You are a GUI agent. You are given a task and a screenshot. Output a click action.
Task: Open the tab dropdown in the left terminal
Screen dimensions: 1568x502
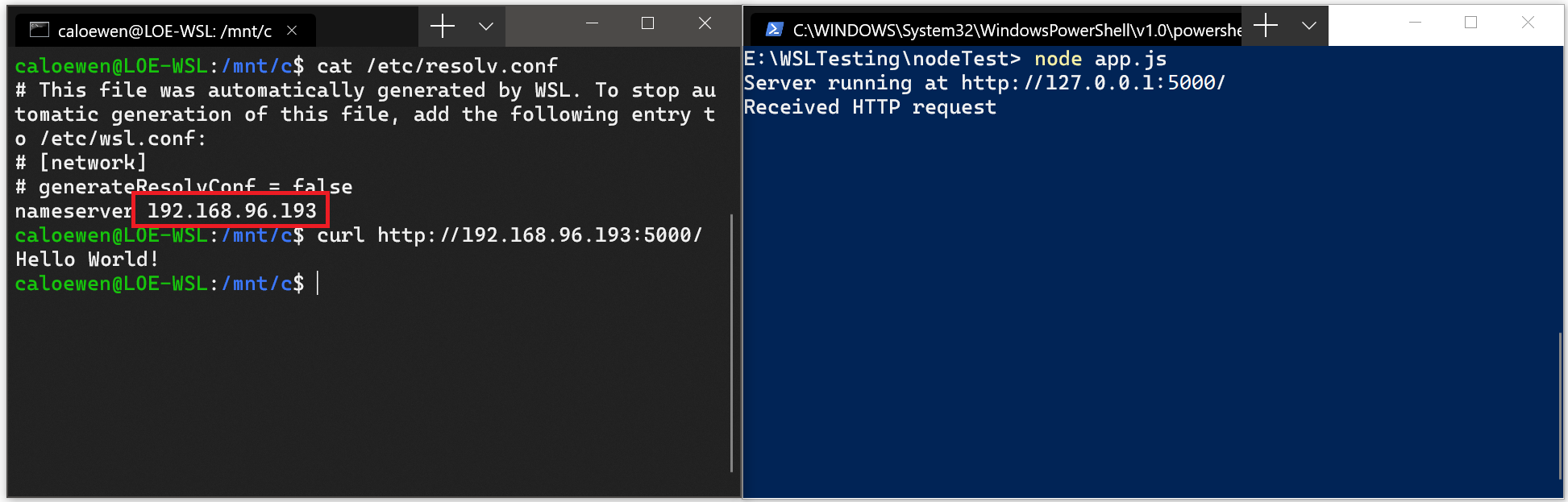[486, 27]
